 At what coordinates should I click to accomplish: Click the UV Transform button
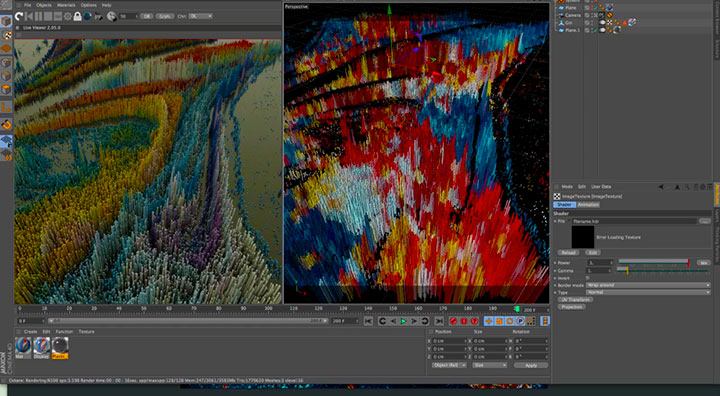pyautogui.click(x=576, y=300)
